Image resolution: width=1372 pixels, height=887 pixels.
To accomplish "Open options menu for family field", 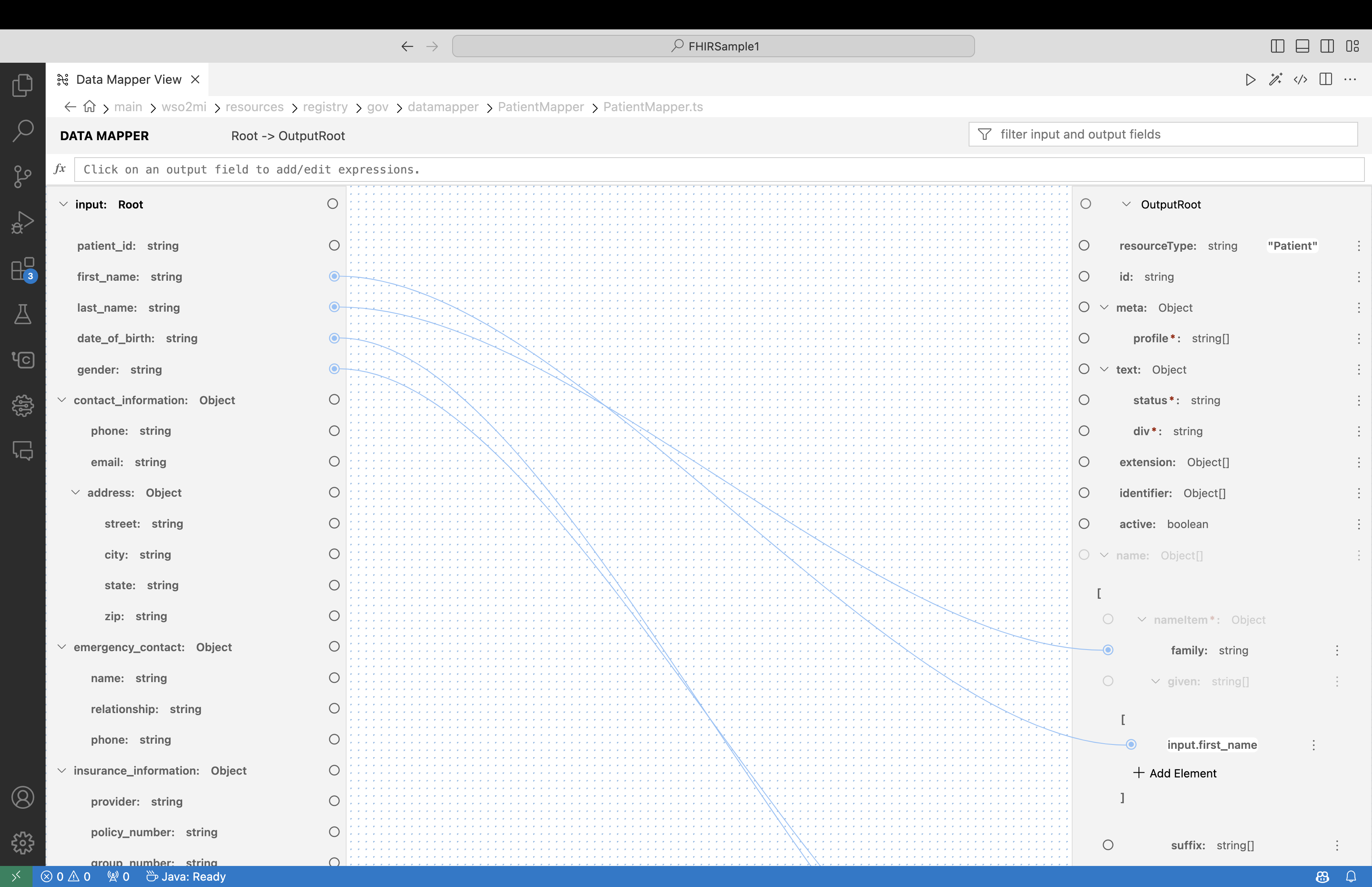I will click(1337, 650).
